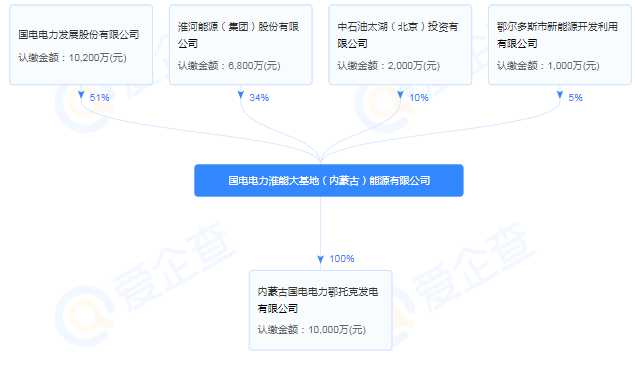This screenshot has height=371, width=635.
Task: Click the arrow marker beside 51%
Action: (81, 95)
